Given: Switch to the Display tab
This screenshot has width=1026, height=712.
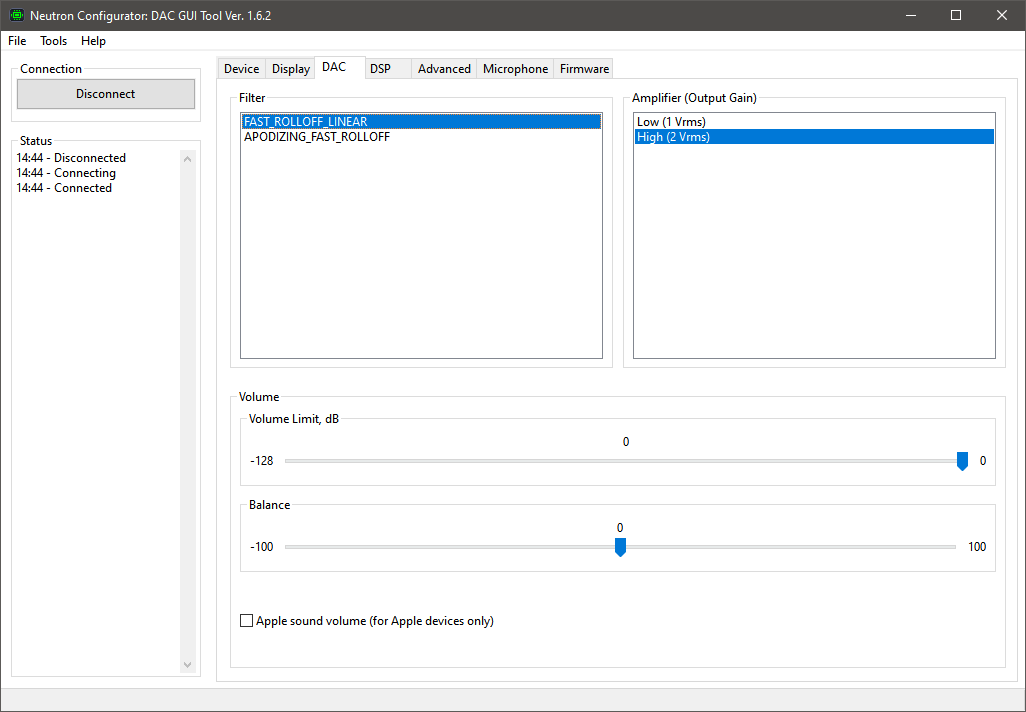Looking at the screenshot, I should [291, 69].
